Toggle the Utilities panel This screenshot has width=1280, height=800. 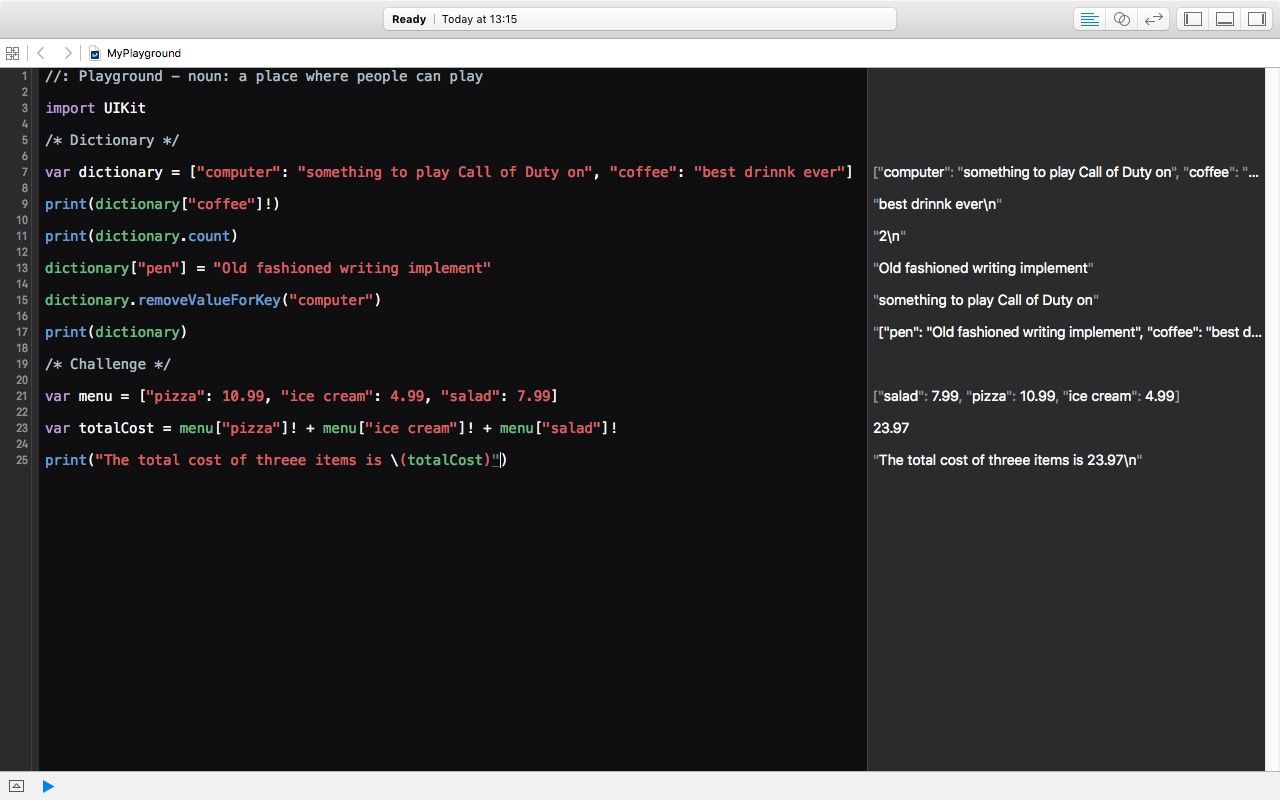1256,19
